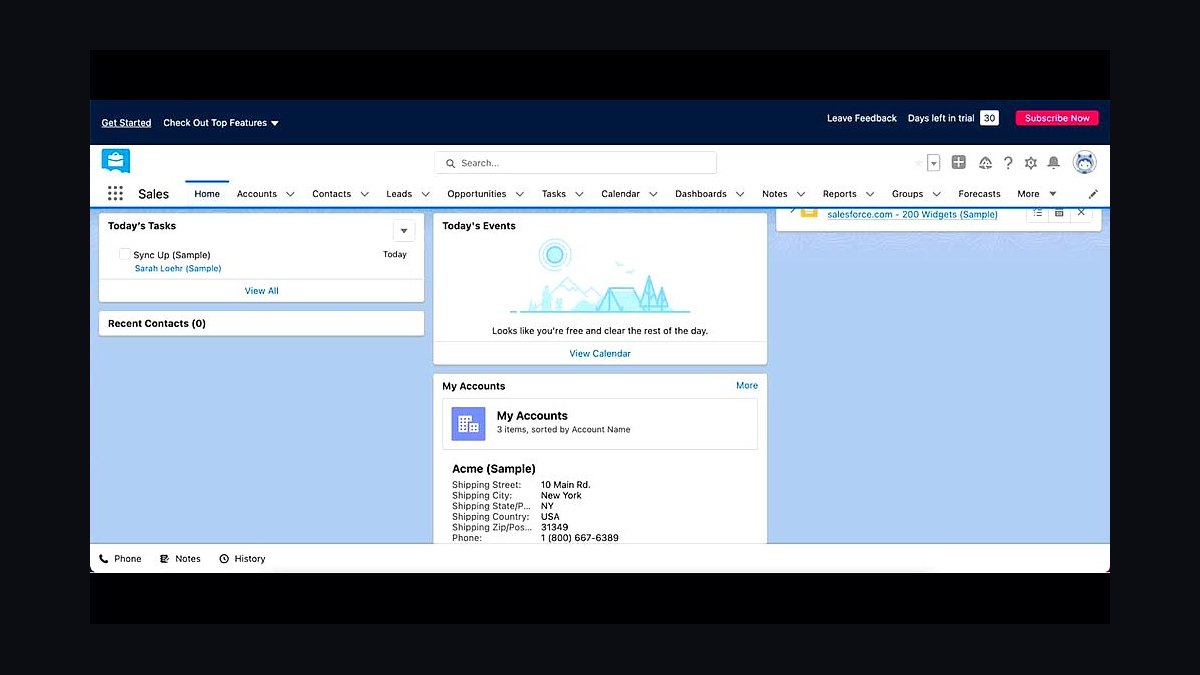The image size is (1200, 675).
Task: Expand Check Out Top Features menu
Action: 221,123
